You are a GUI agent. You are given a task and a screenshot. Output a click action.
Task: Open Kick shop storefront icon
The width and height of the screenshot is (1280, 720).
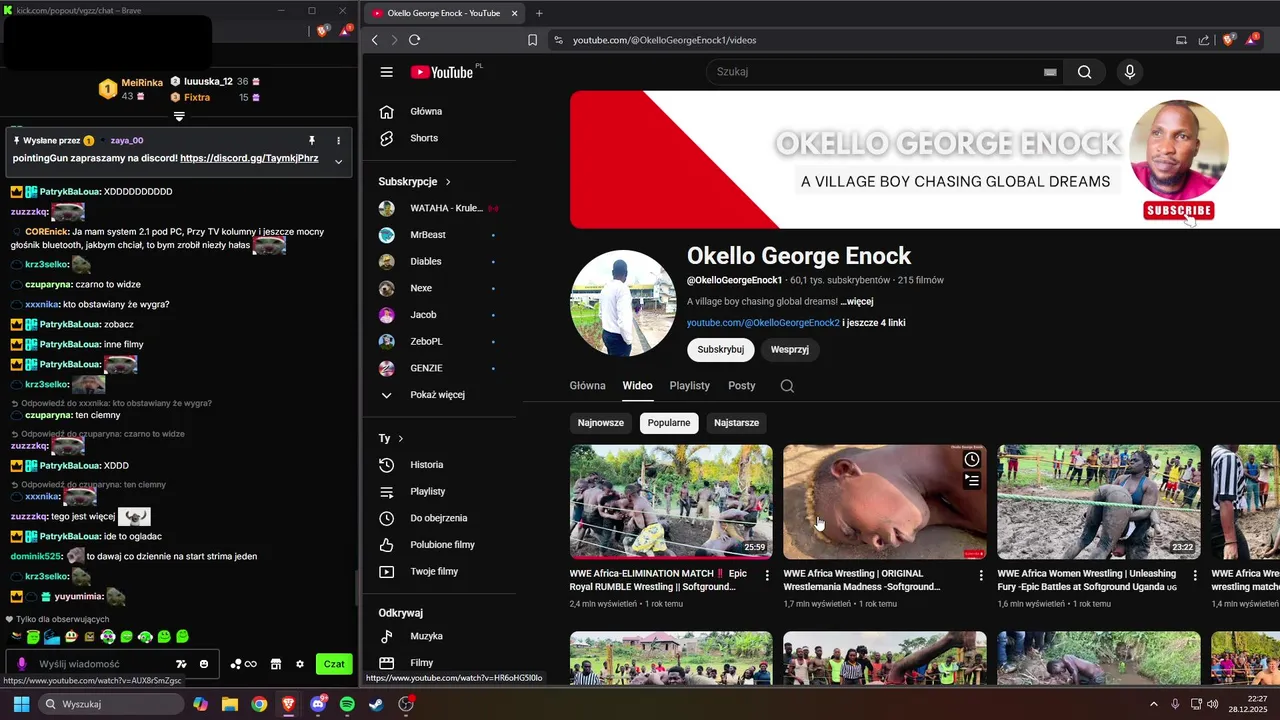276,664
